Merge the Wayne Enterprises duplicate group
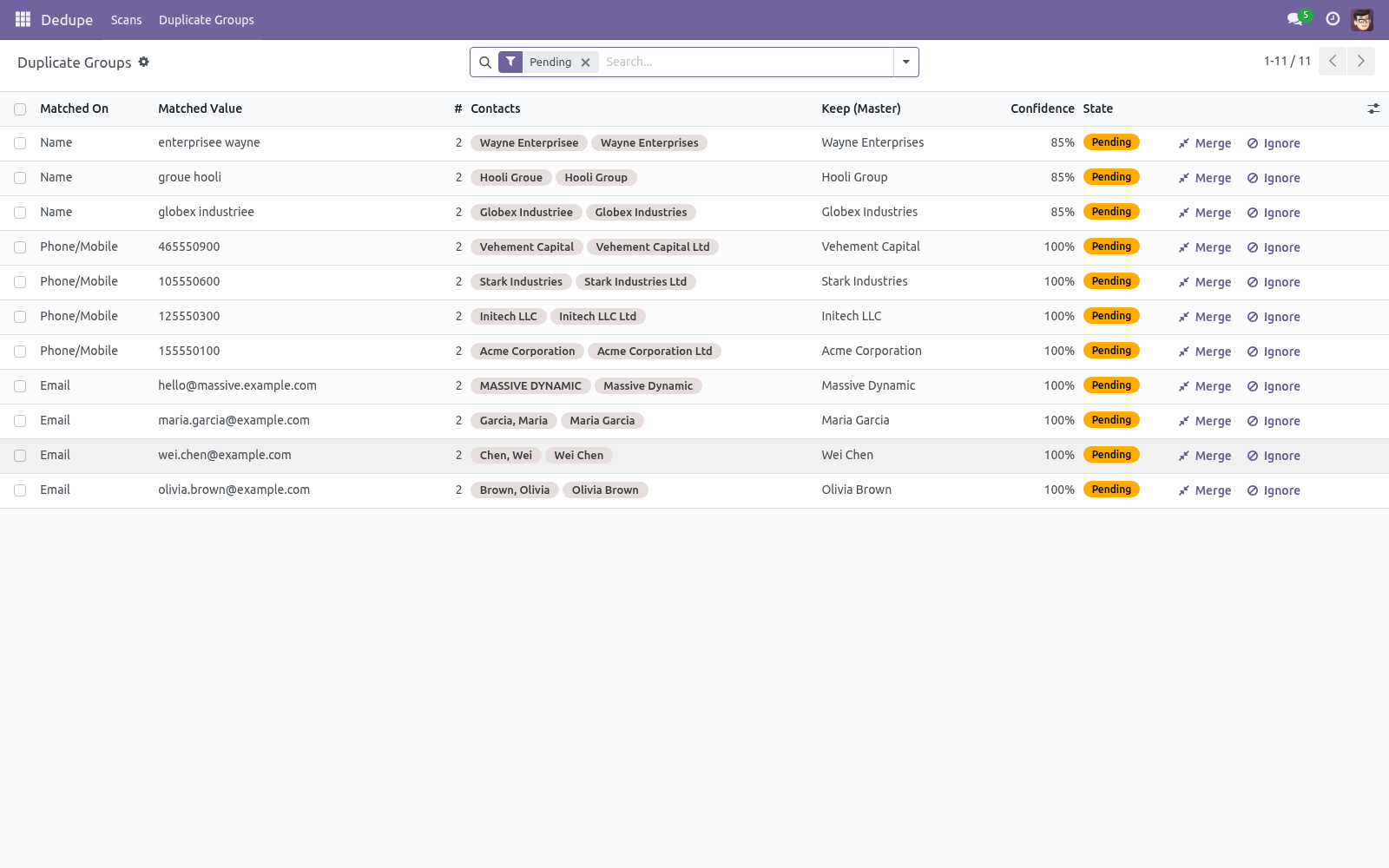The width and height of the screenshot is (1389, 868). coord(1205,143)
